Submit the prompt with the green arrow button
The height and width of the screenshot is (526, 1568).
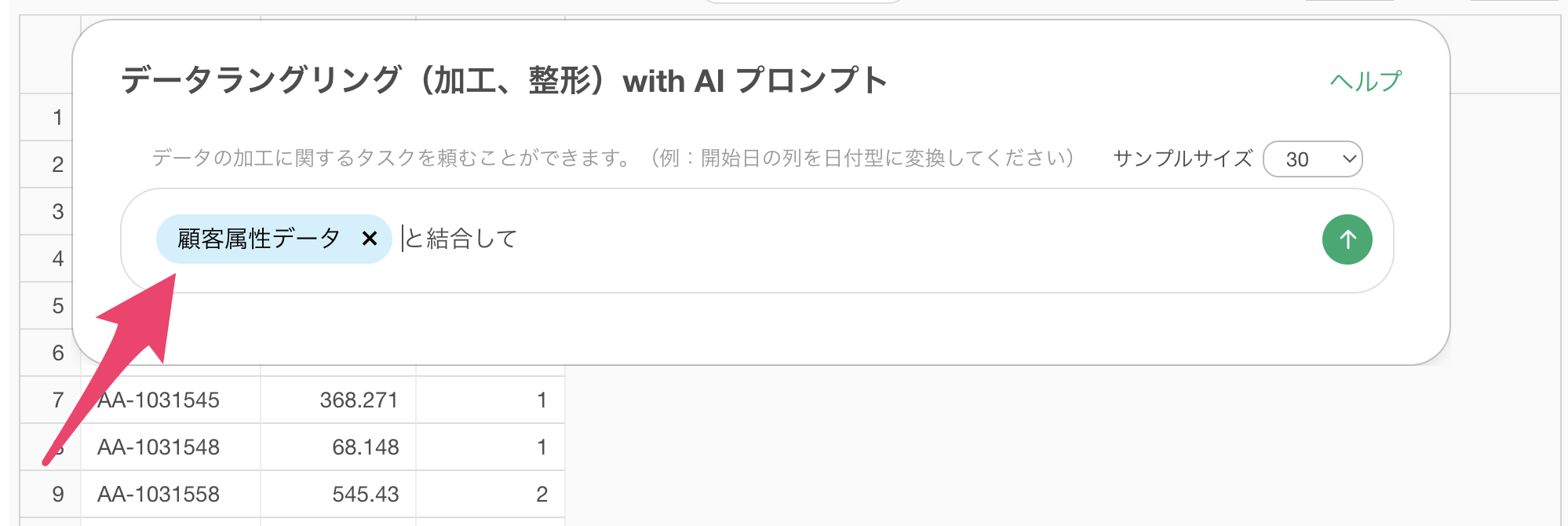point(1347,239)
